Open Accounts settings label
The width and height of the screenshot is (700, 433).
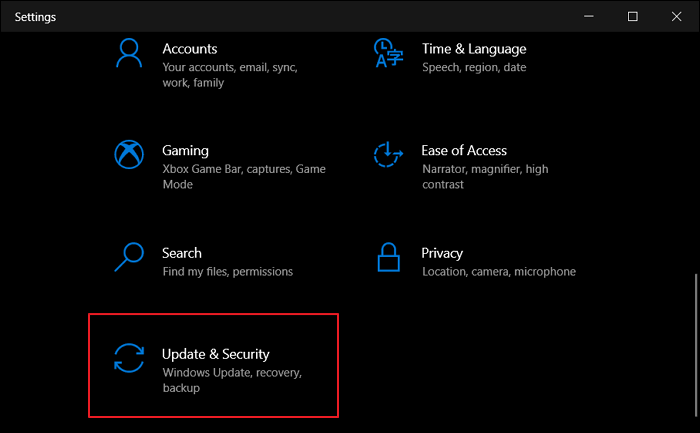189,49
